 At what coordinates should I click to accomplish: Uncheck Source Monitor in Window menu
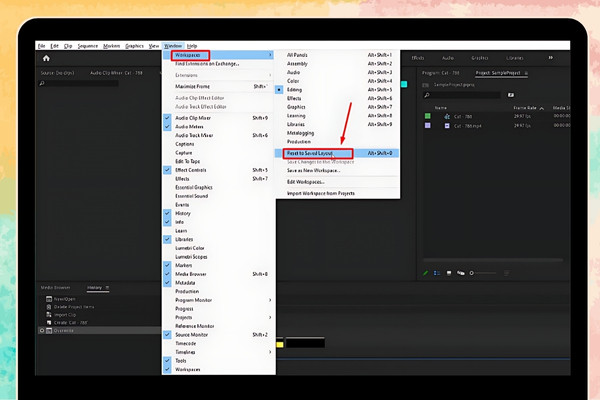click(x=167, y=335)
